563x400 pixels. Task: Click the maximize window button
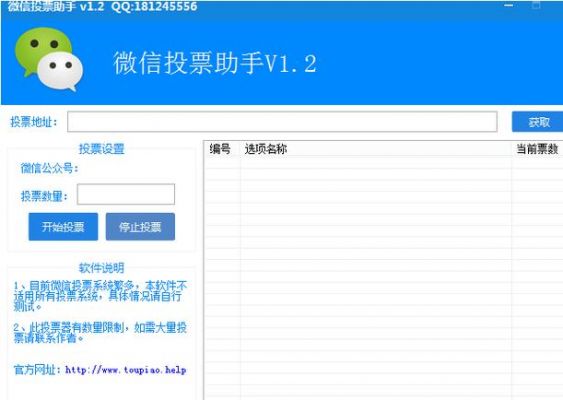(x=536, y=5)
